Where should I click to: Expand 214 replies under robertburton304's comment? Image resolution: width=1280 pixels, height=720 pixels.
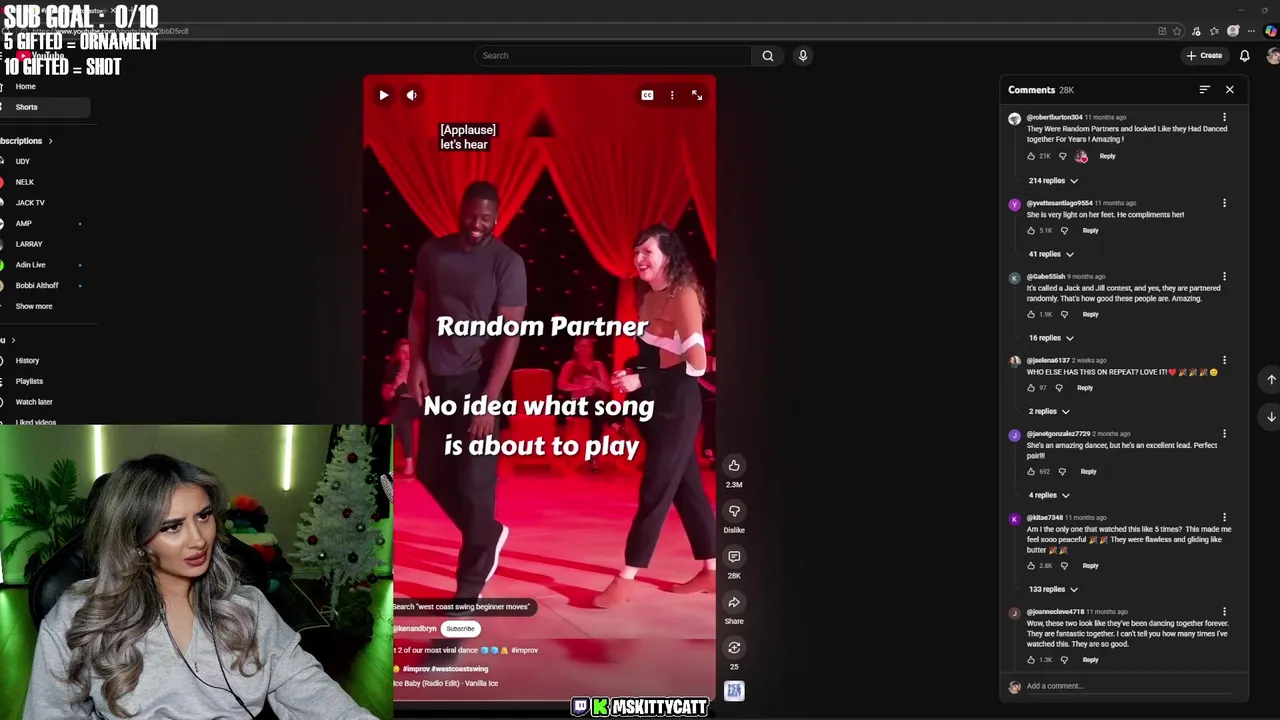click(x=1053, y=181)
